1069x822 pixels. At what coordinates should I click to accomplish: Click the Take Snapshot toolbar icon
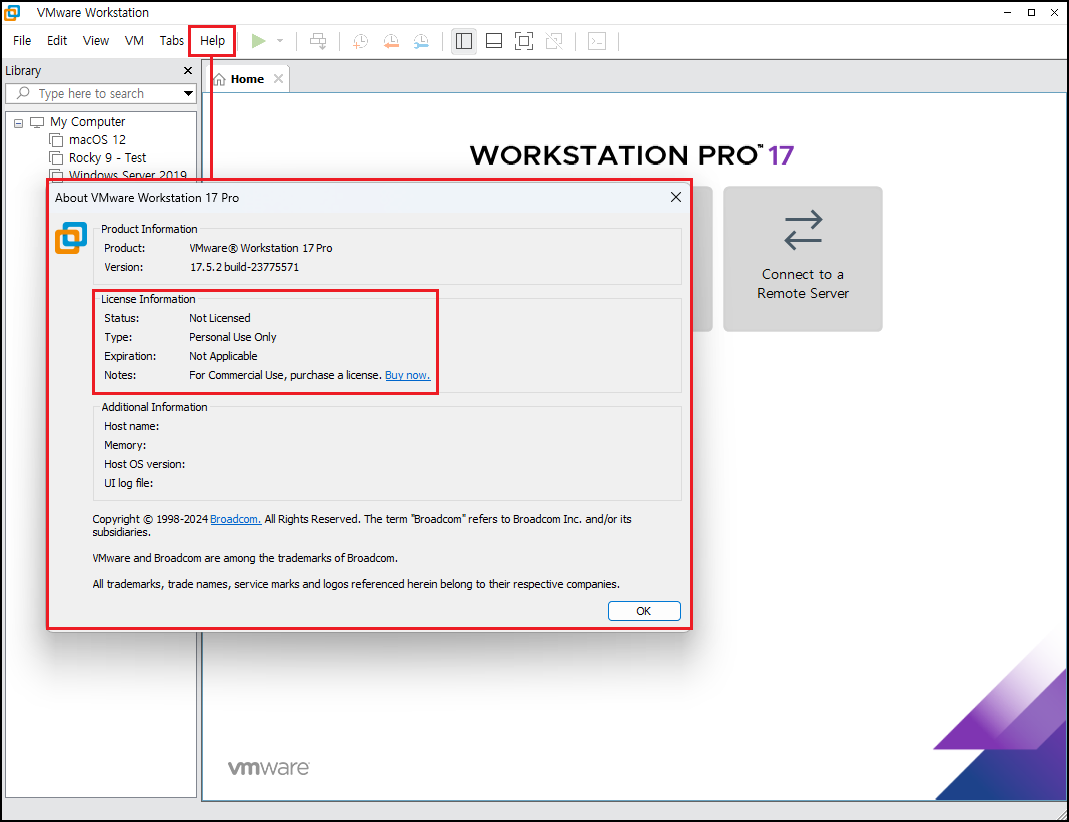coord(361,41)
